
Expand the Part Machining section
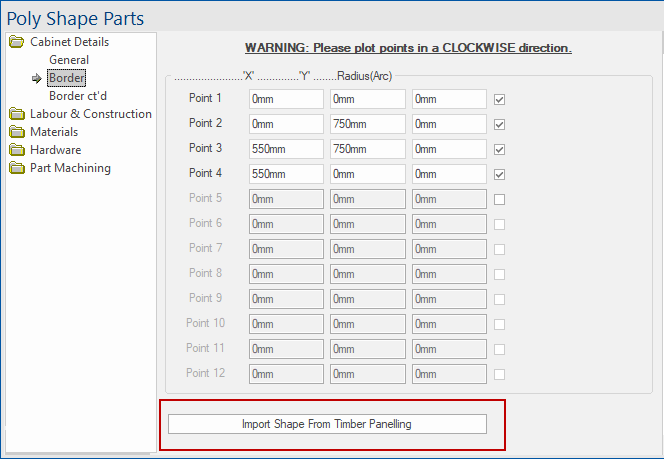(x=70, y=168)
